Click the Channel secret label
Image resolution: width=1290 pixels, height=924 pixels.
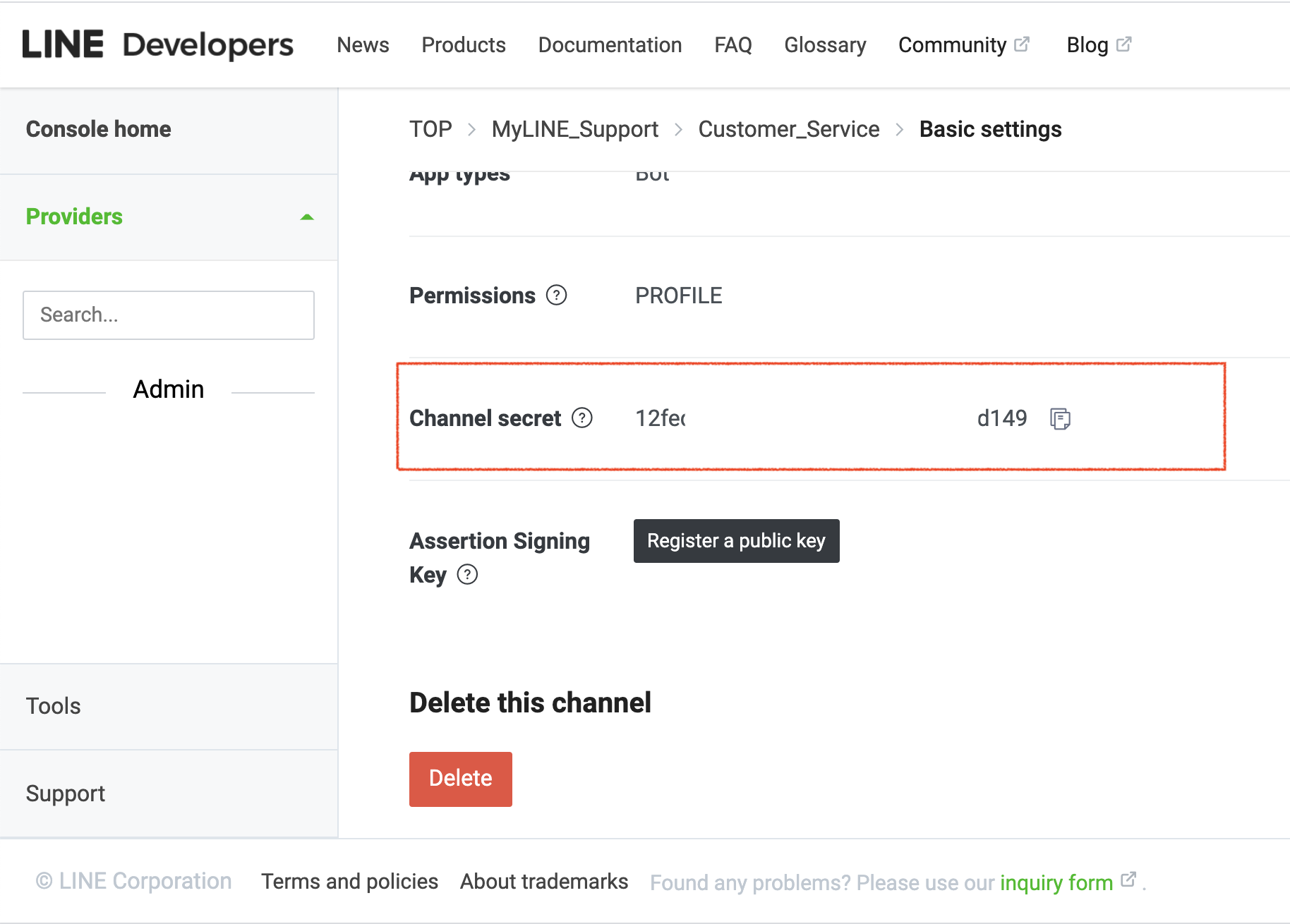486,418
